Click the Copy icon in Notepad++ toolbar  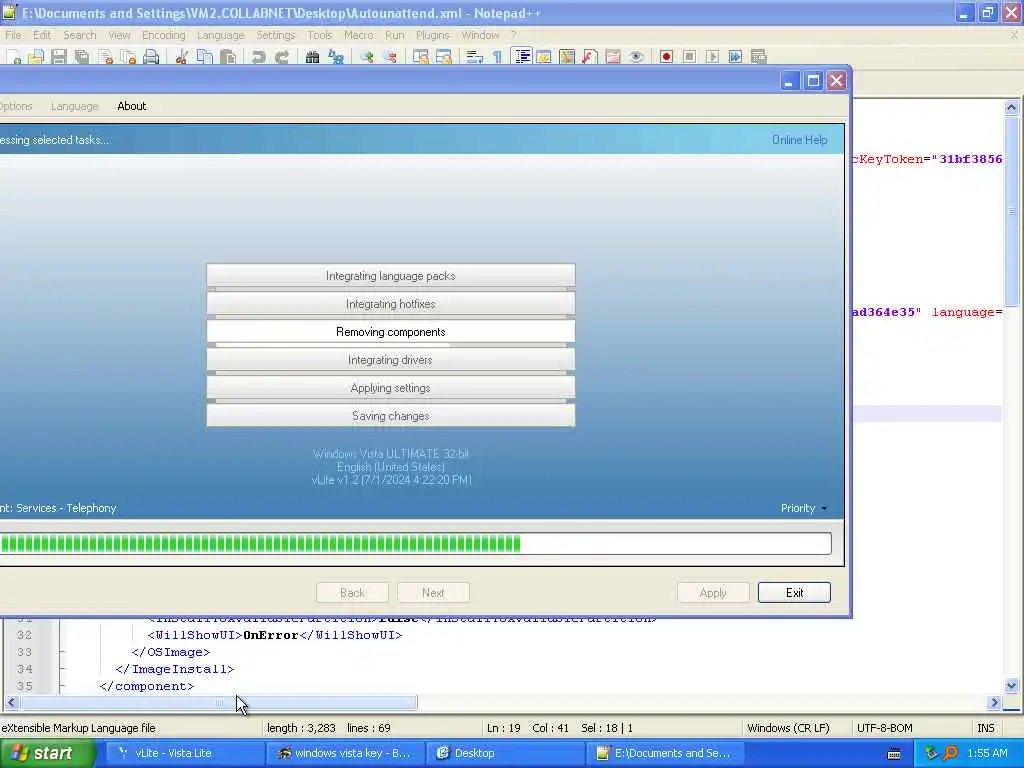(x=204, y=57)
